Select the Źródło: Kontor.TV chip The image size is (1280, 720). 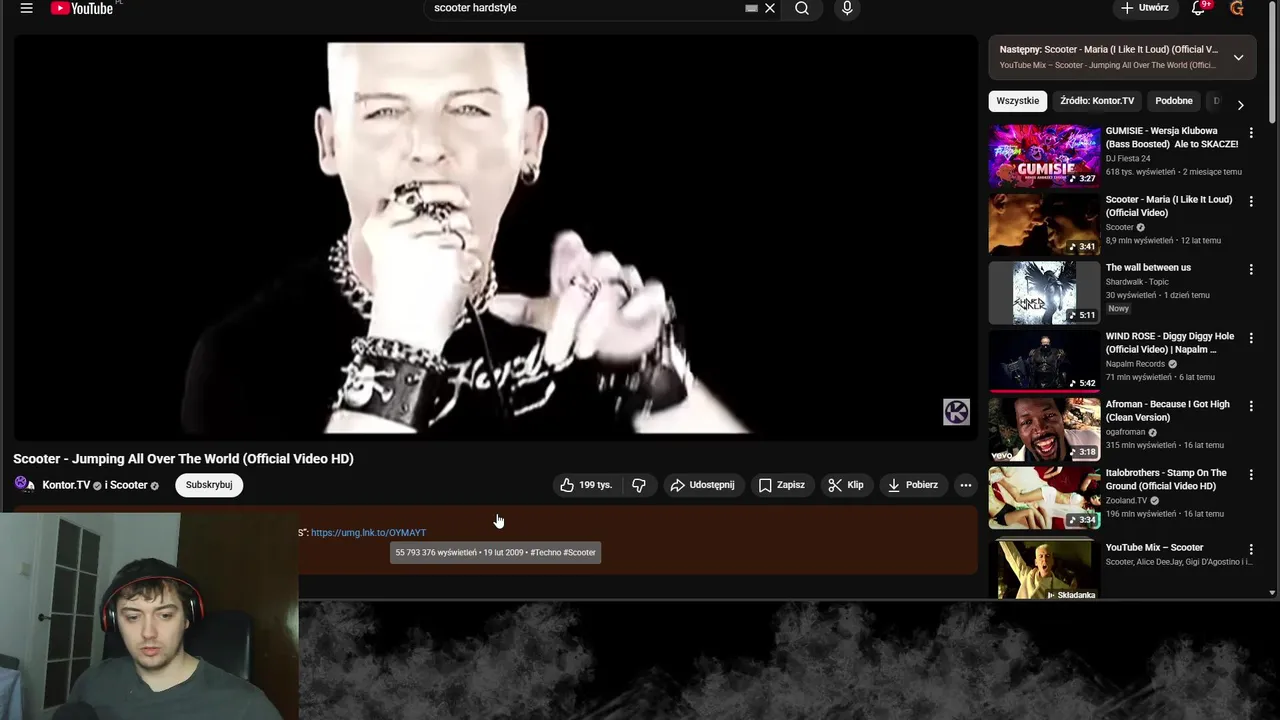pyautogui.click(x=1097, y=101)
